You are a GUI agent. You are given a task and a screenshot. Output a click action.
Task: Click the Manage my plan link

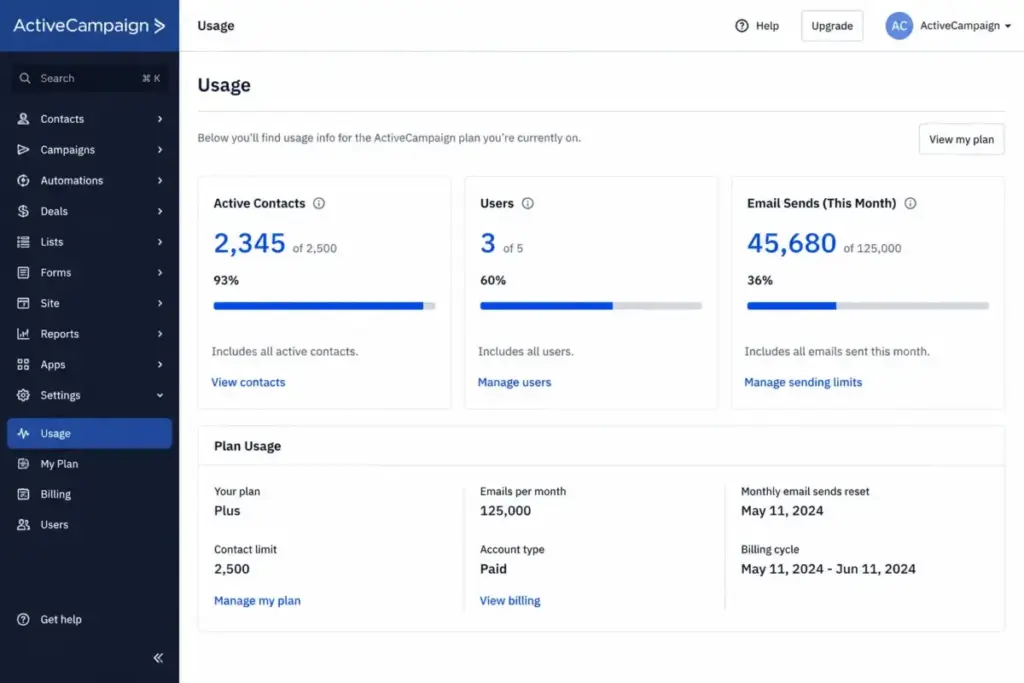257,601
